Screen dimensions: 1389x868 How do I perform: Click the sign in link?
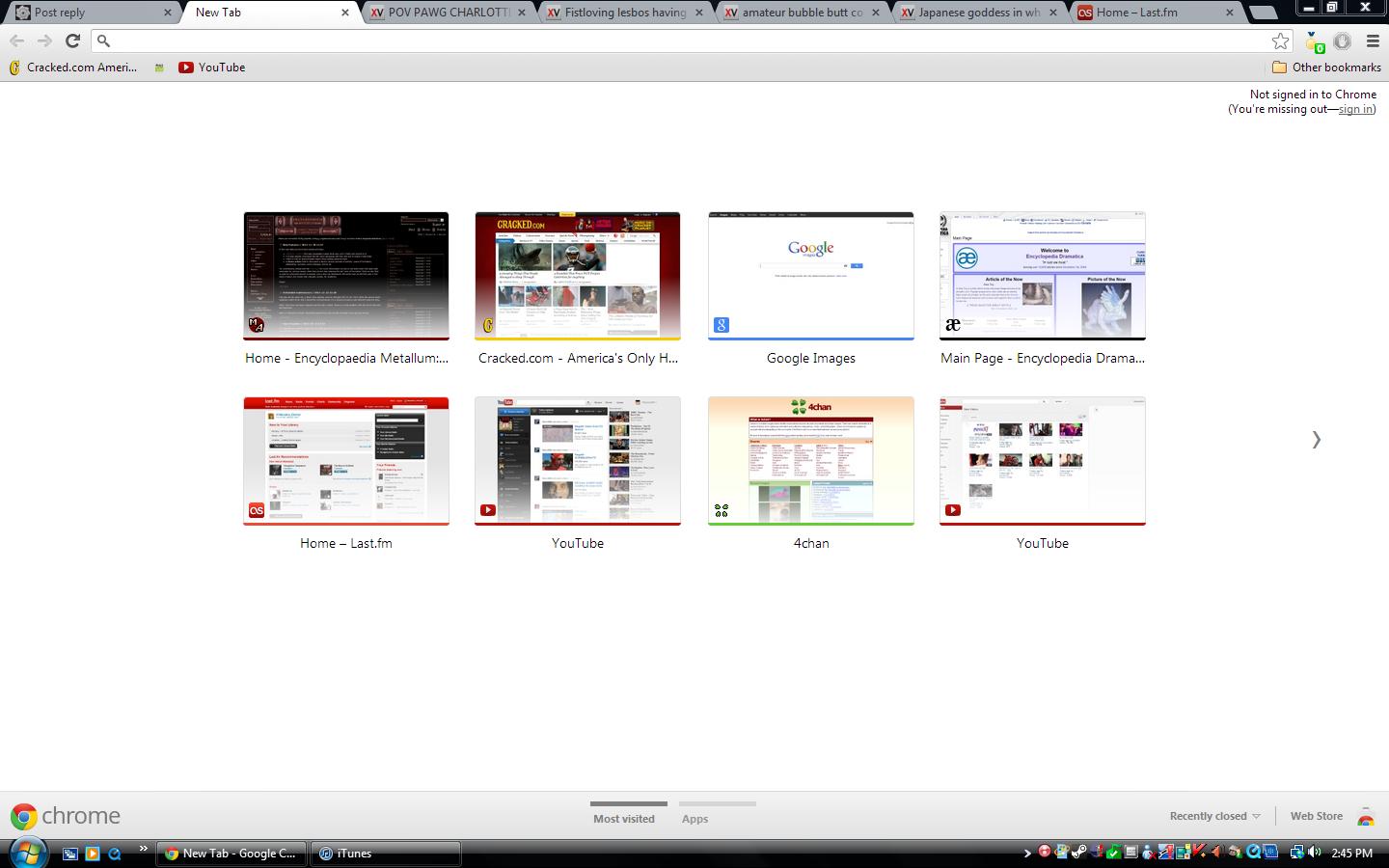tap(1355, 109)
